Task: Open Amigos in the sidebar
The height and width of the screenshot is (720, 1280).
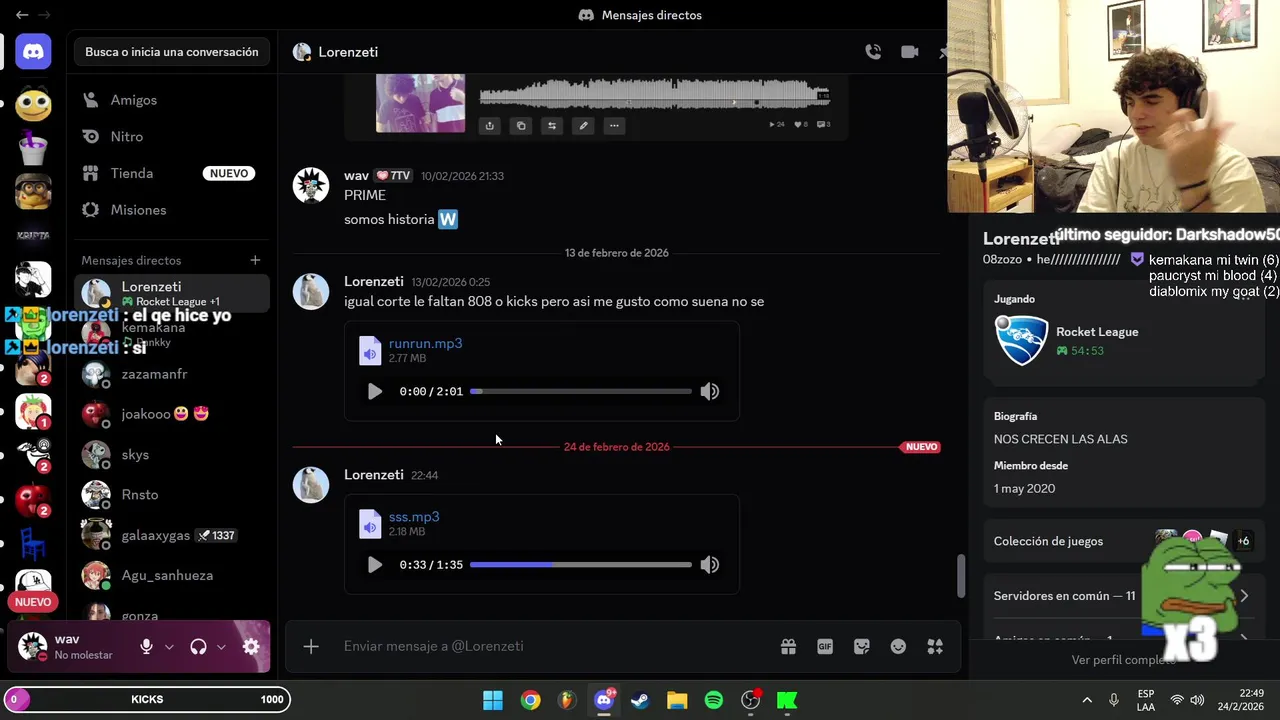Action: 172,100
